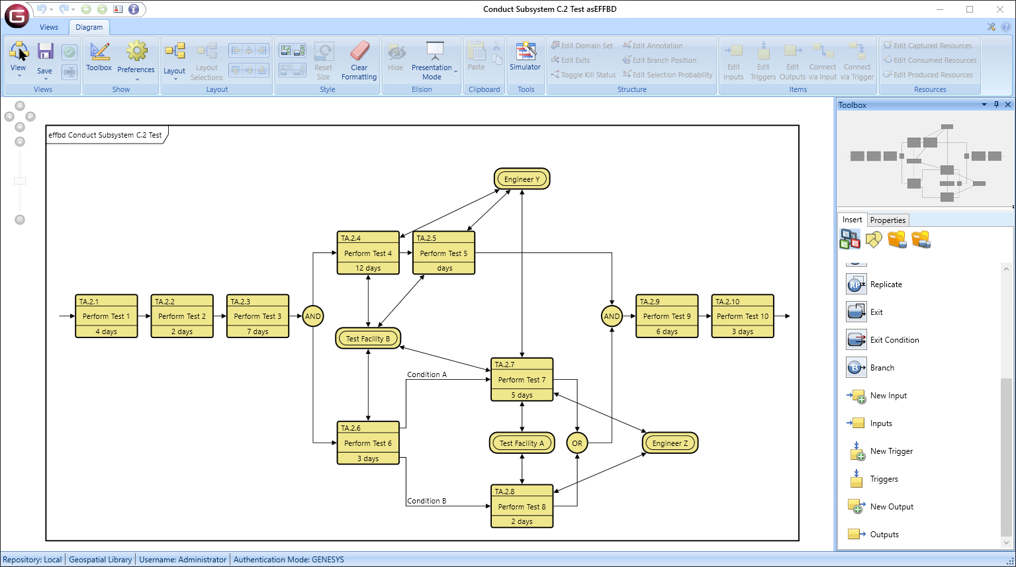1016x567 pixels.
Task: Expand the Presentation Mode dropdown
Action: pos(455,72)
